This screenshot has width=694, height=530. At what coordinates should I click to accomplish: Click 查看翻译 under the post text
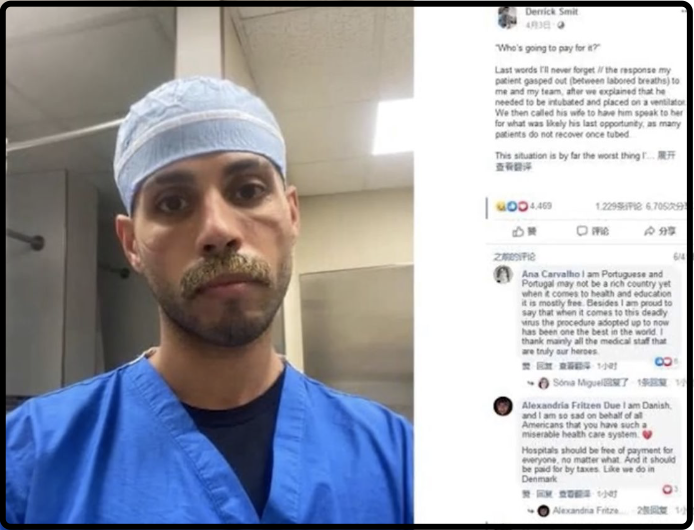[x=513, y=167]
